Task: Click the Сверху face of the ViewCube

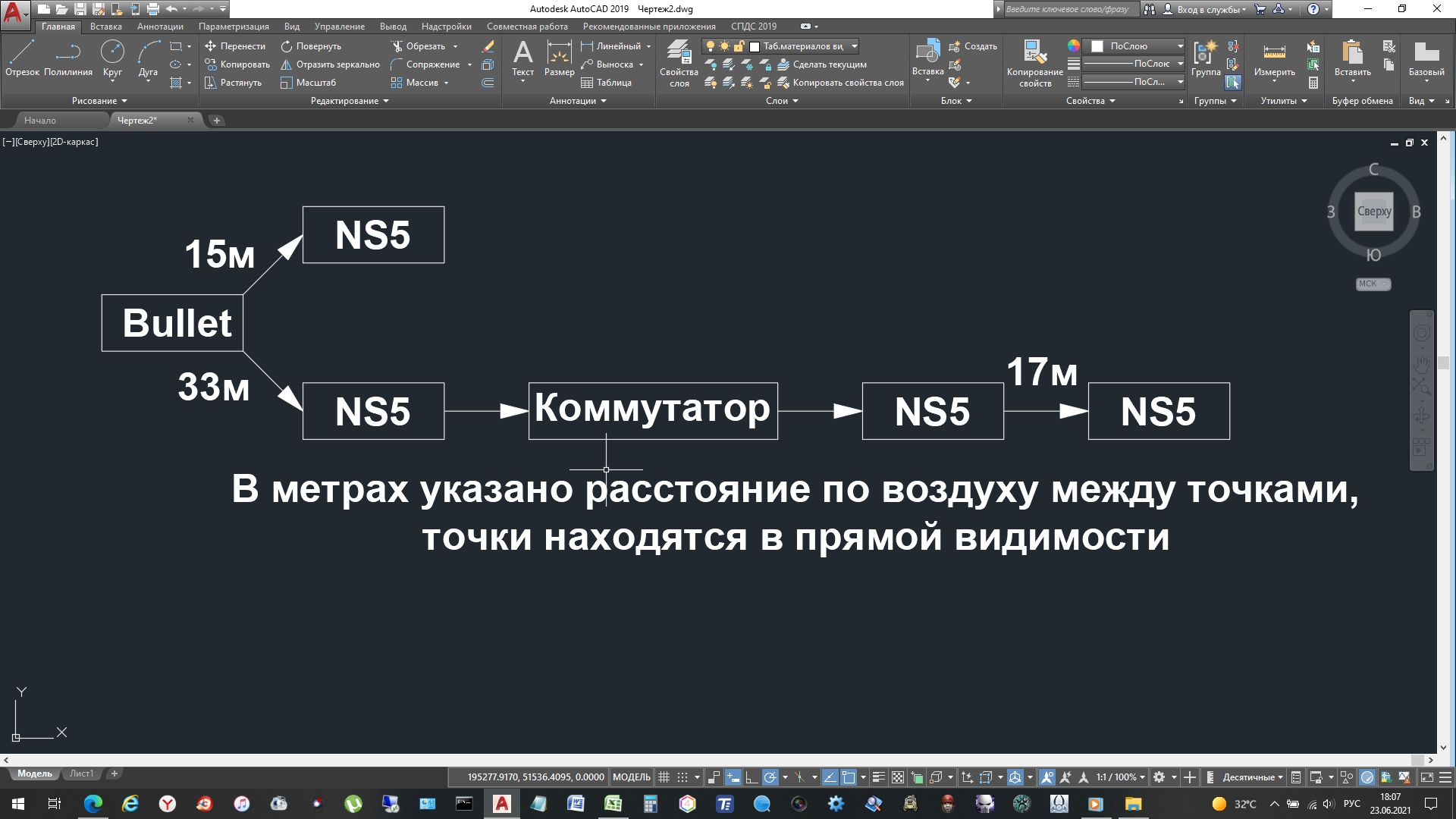Action: click(x=1373, y=212)
